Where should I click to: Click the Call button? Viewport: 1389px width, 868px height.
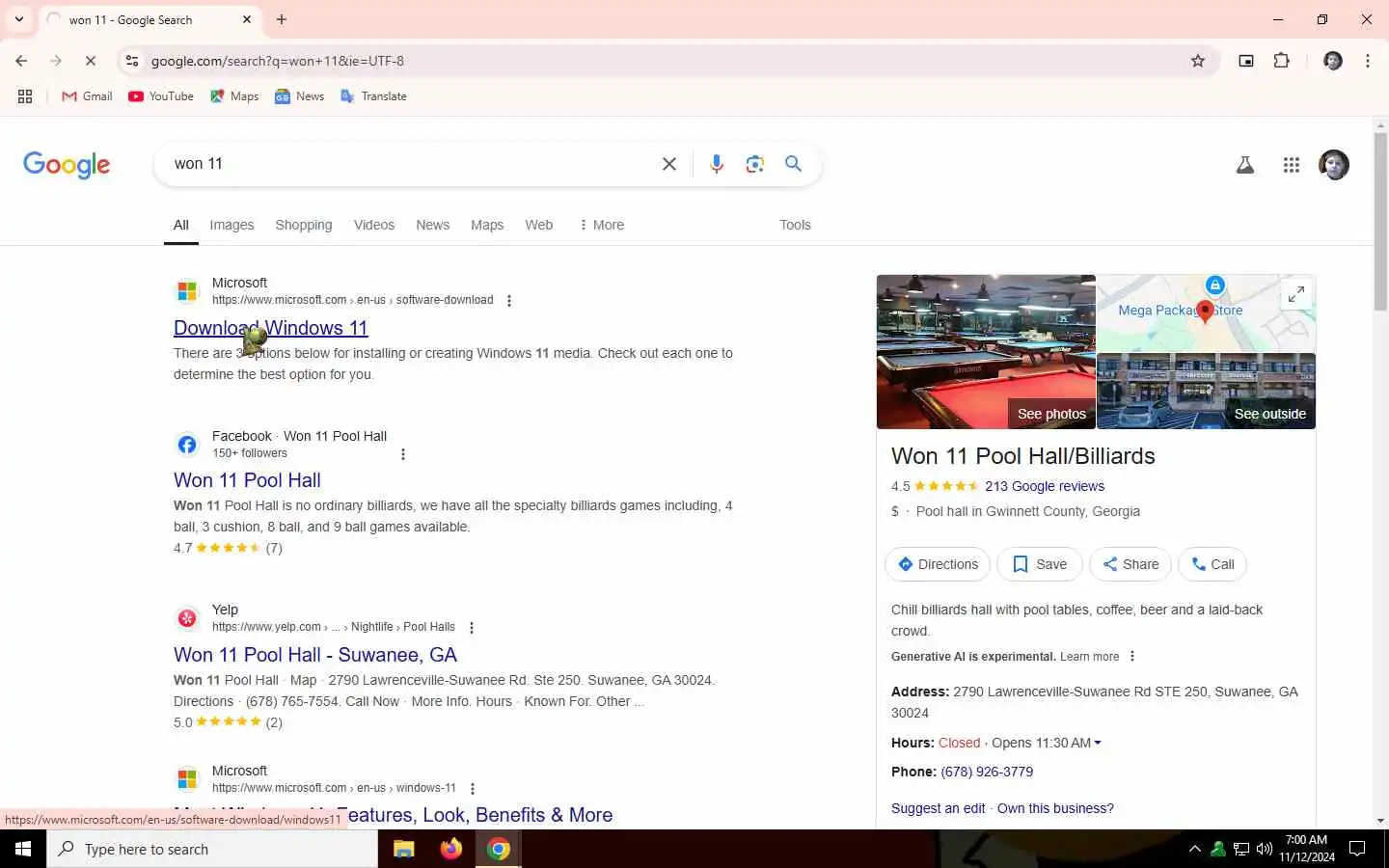(1212, 564)
